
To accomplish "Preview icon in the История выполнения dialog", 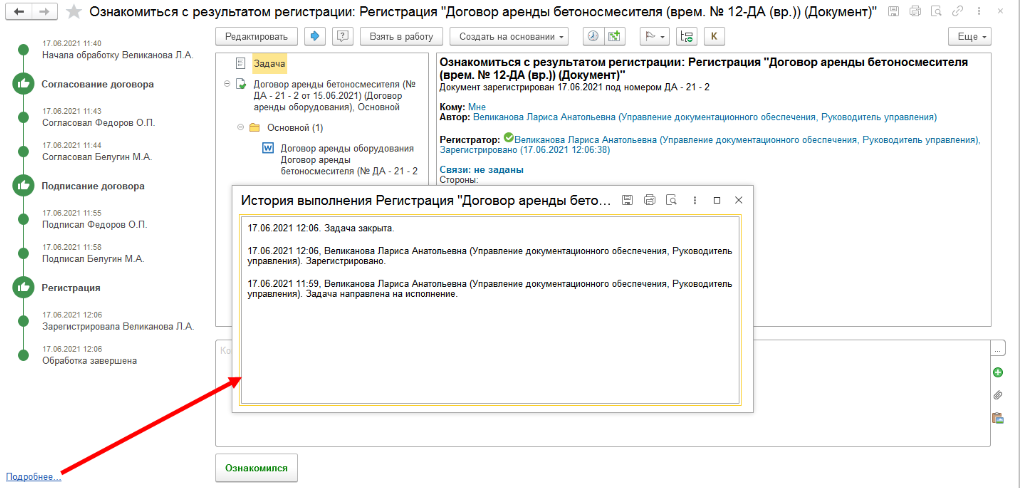I will (671, 200).
